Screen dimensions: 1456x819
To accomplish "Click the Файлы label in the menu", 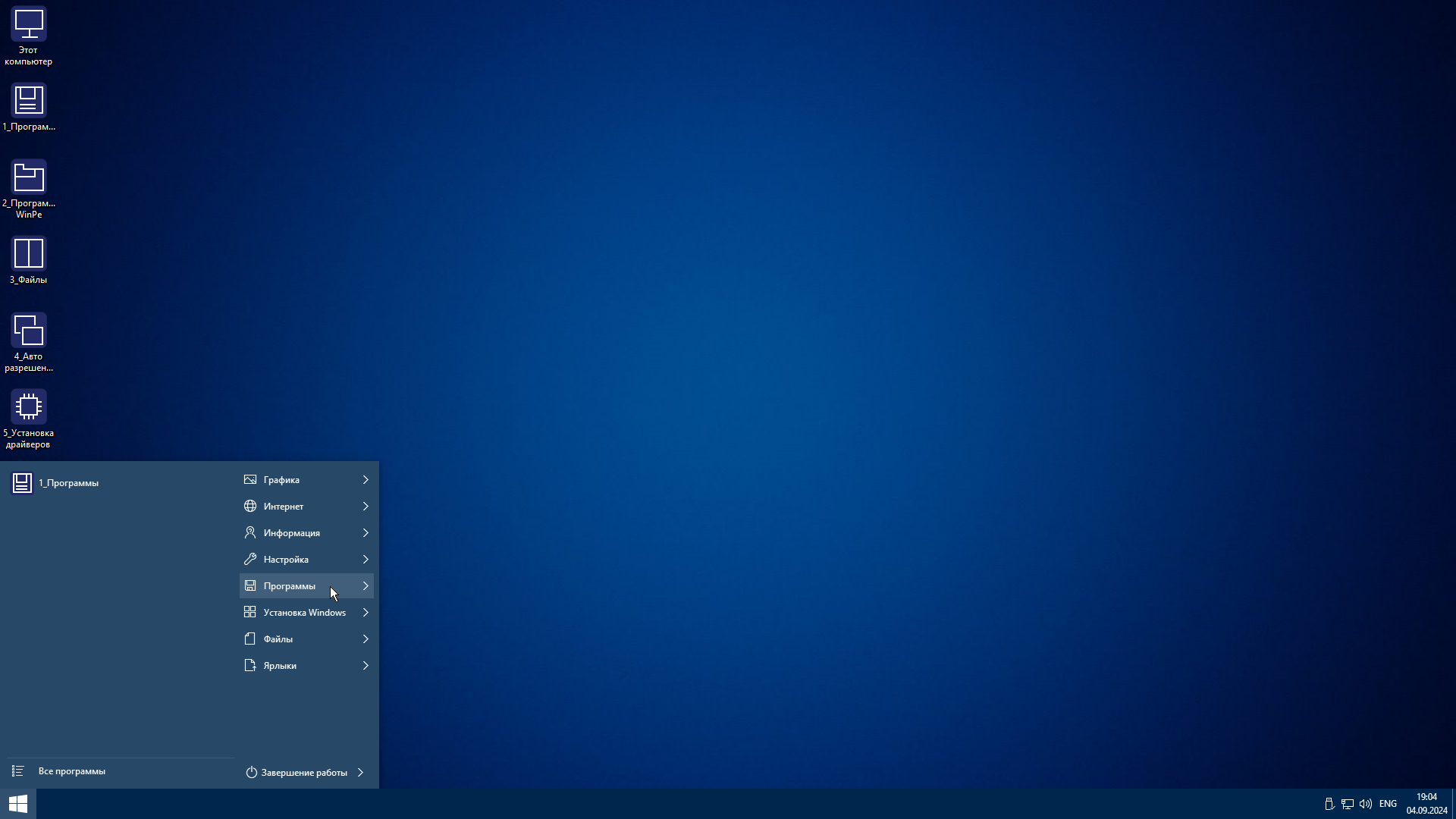I will pos(278,639).
